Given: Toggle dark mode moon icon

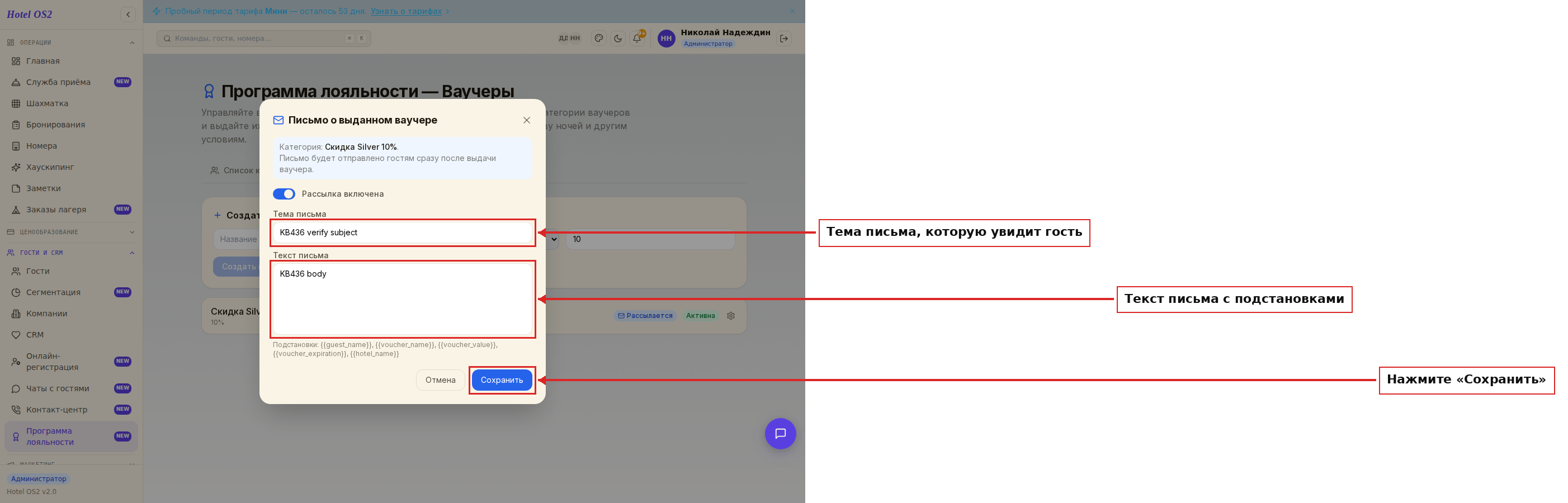Looking at the screenshot, I should point(618,39).
